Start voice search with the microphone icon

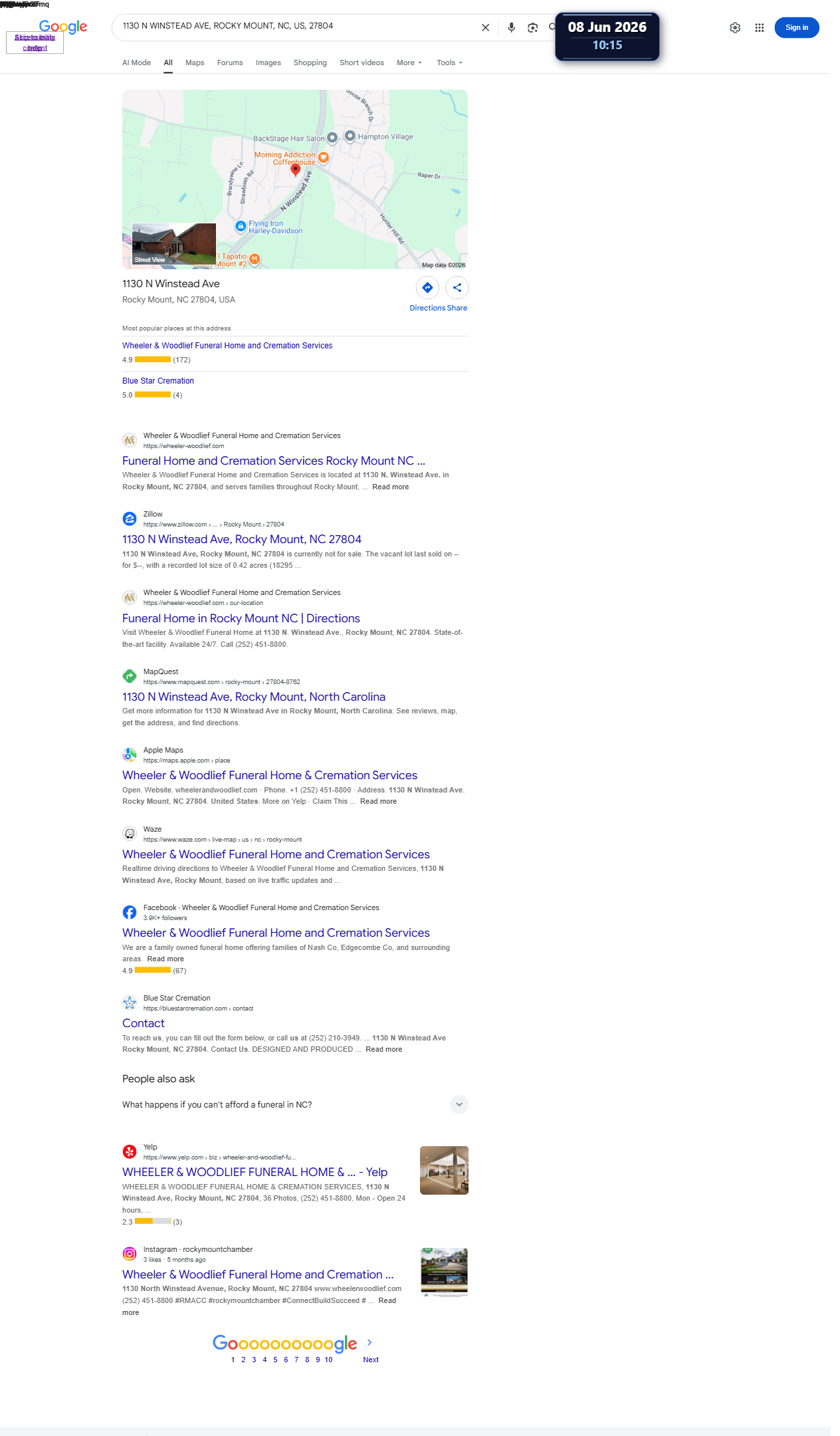511,27
